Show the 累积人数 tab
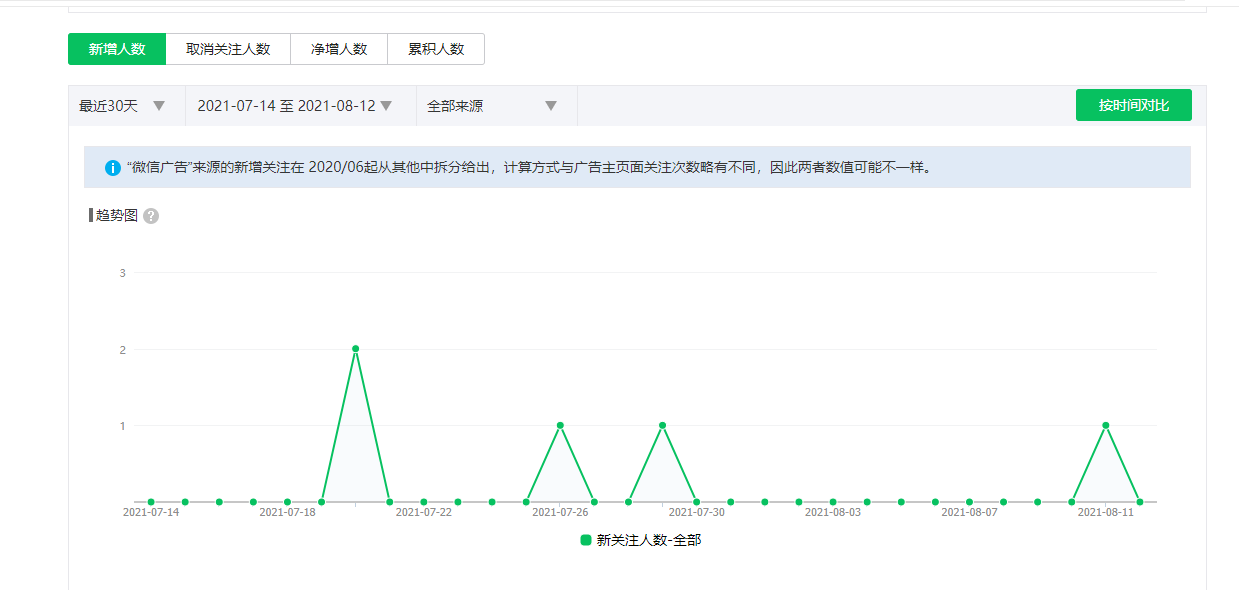Viewport: 1239px width, 590px height. point(436,49)
